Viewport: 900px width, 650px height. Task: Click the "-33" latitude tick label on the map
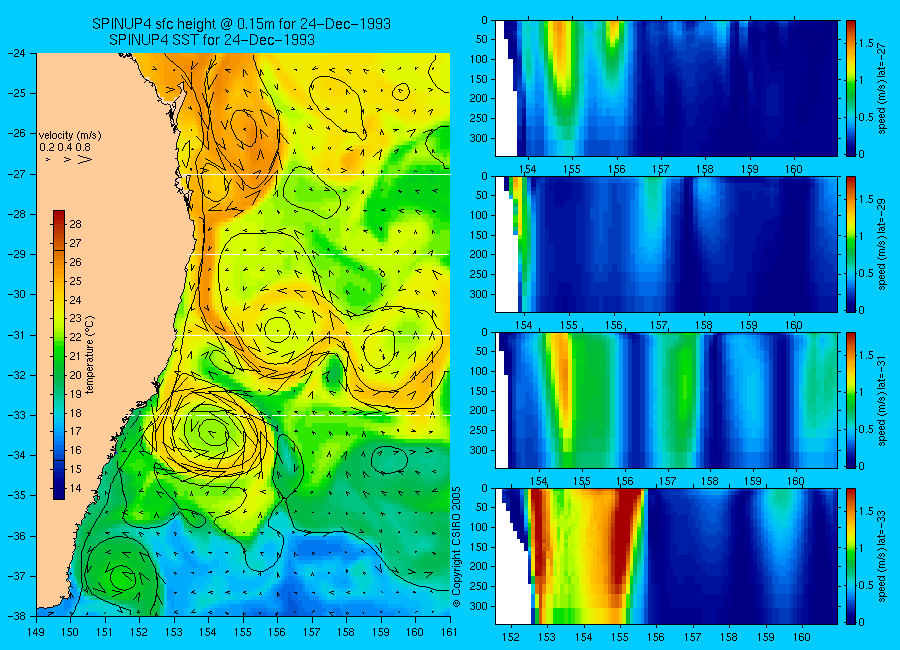(15, 415)
